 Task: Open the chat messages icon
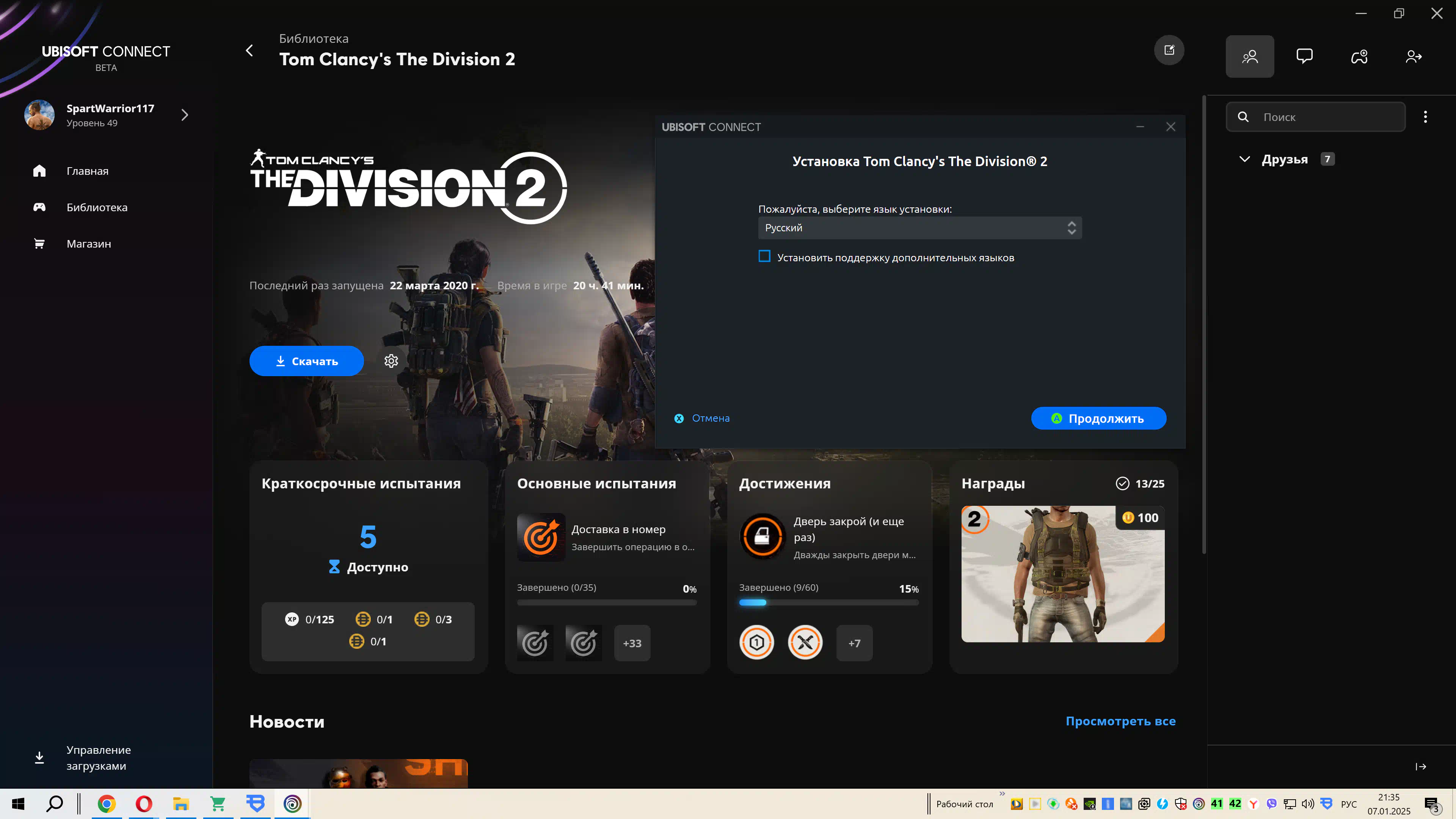click(x=1304, y=56)
